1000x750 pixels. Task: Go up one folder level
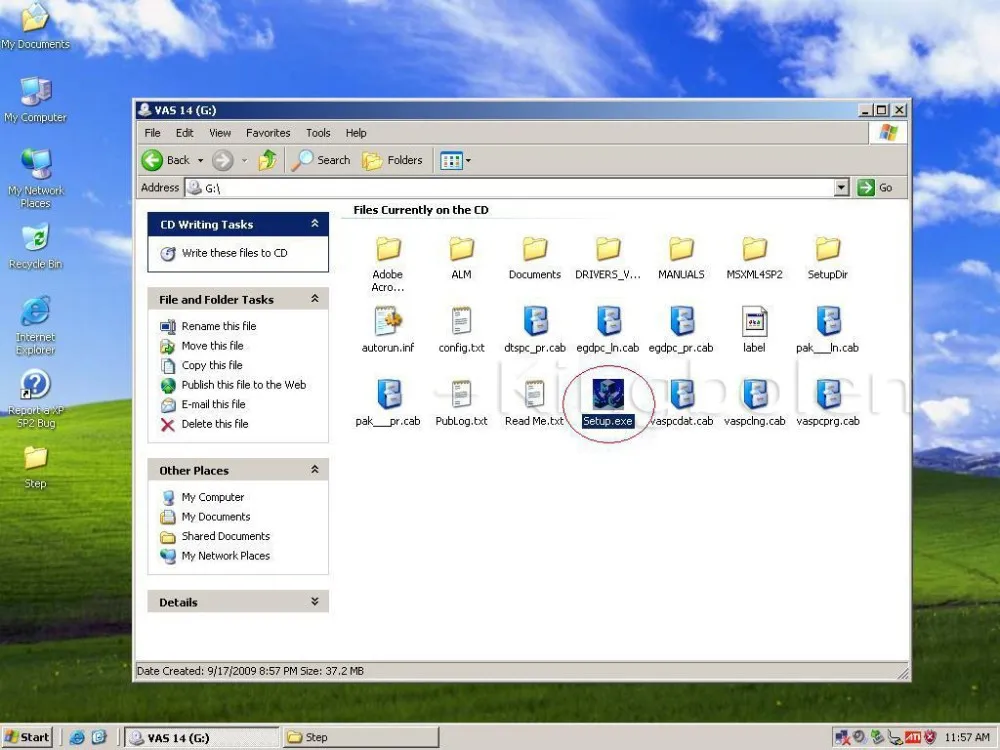(267, 160)
